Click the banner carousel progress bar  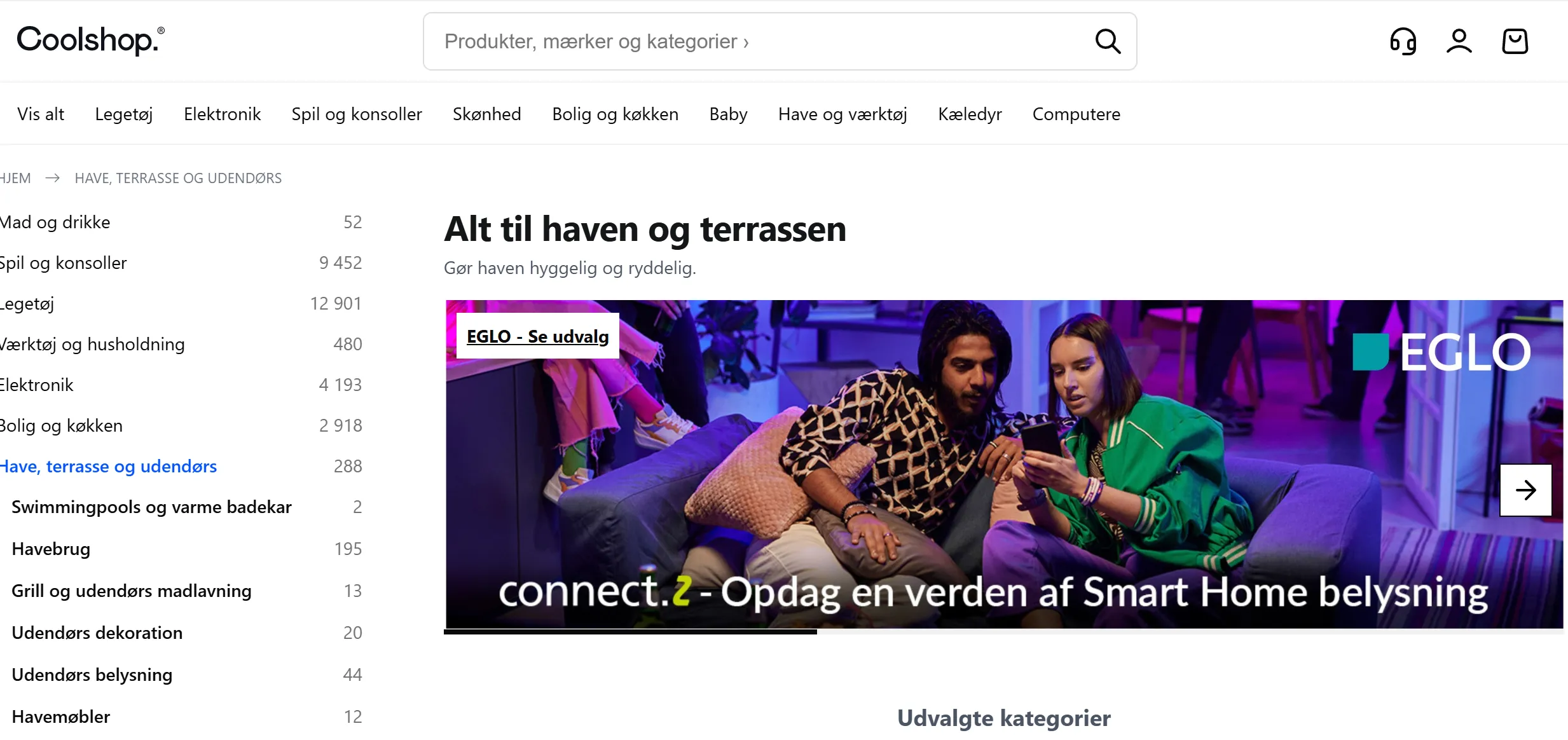1003,632
